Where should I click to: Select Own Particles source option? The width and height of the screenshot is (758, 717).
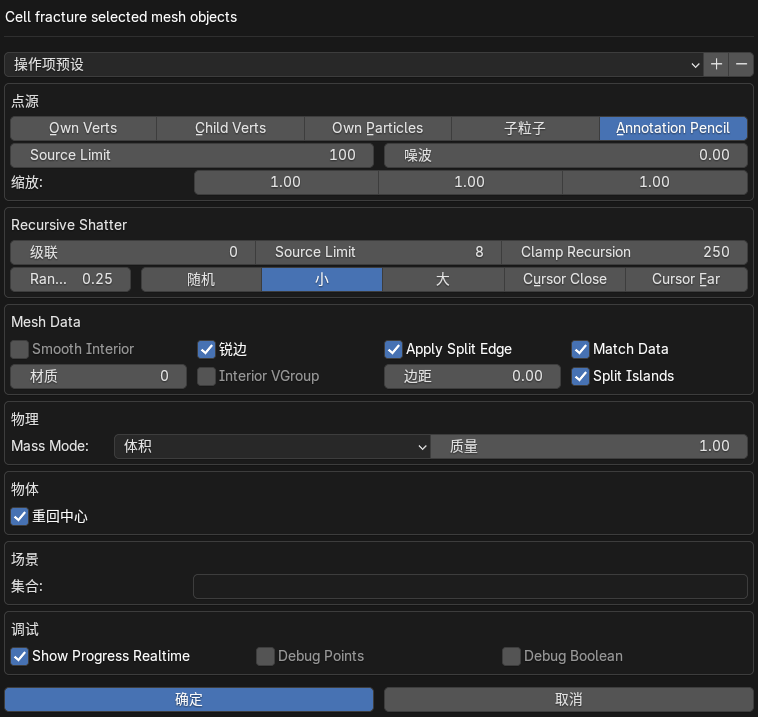coord(377,128)
